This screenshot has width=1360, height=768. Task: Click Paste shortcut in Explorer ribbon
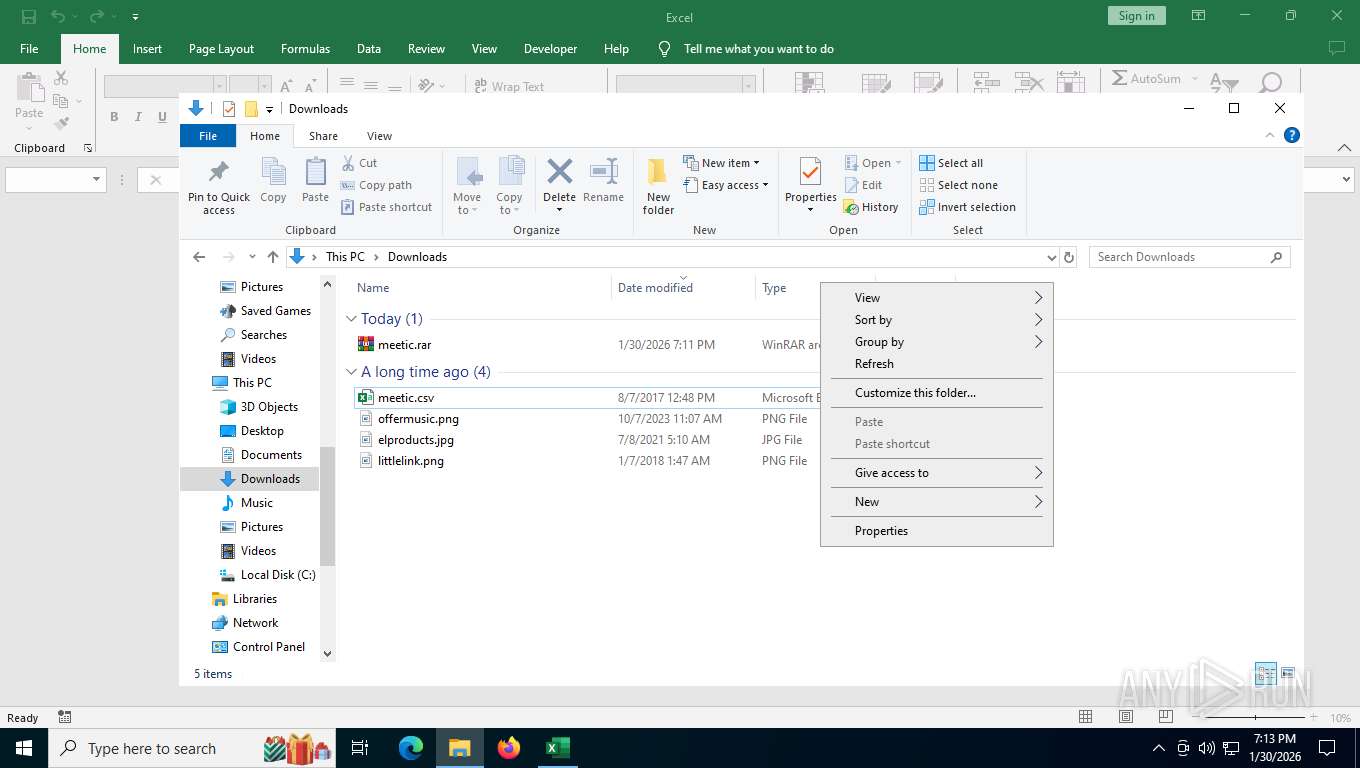386,207
